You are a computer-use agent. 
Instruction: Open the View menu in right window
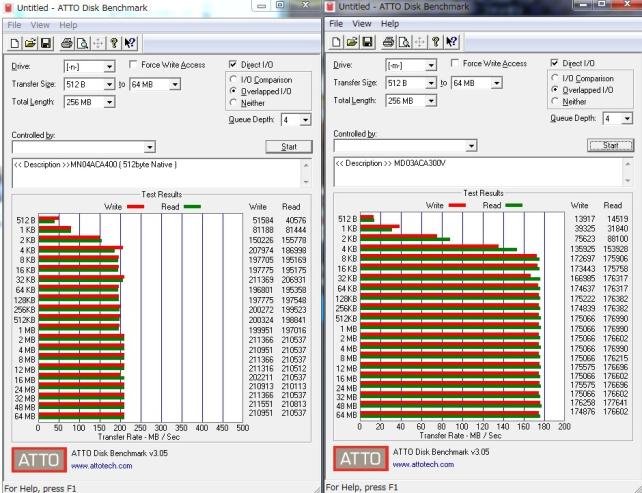pyautogui.click(x=362, y=23)
